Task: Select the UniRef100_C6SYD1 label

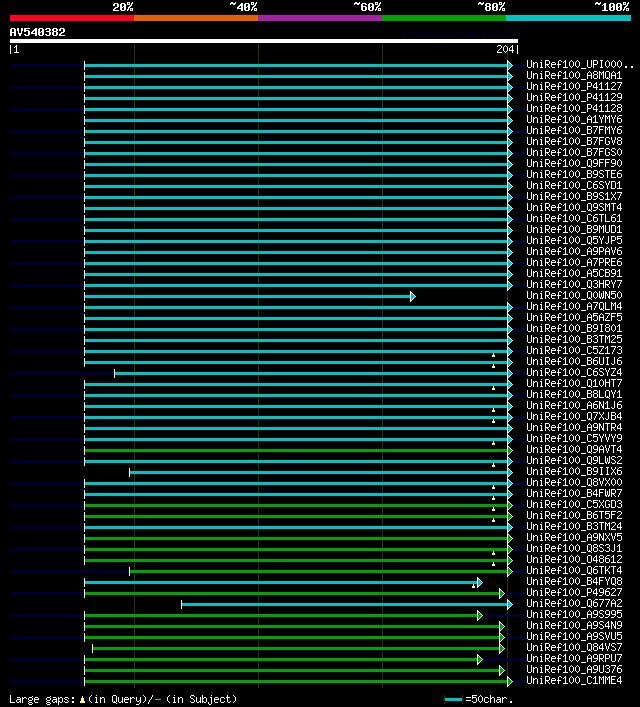Action: pos(574,185)
